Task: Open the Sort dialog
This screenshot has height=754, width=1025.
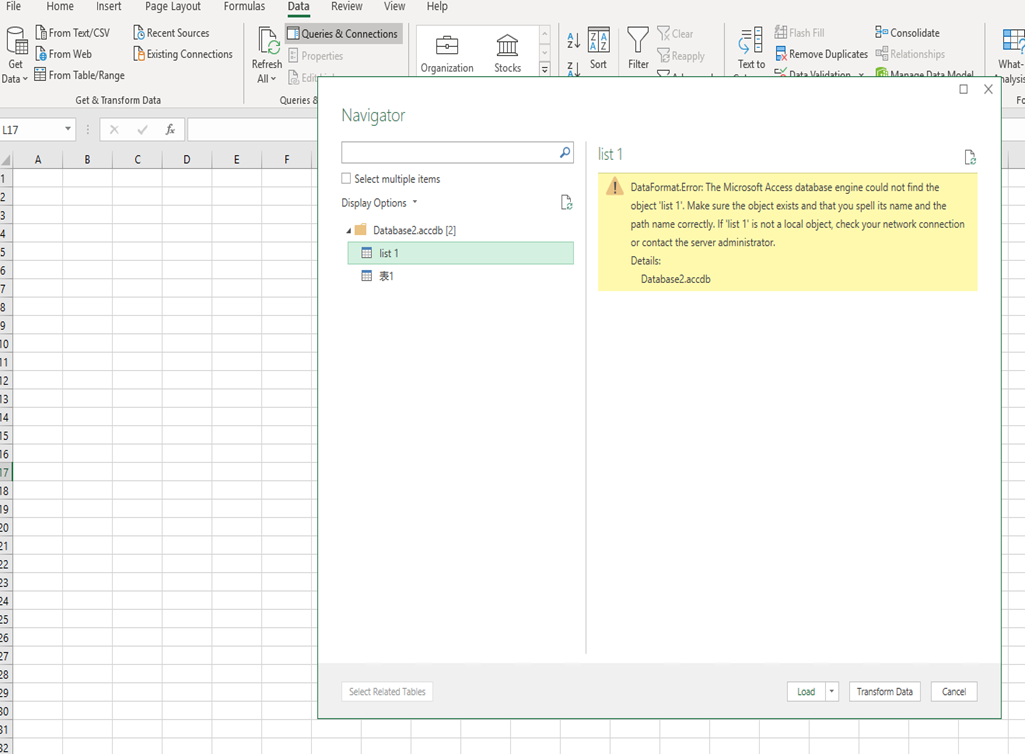Action: point(599,48)
